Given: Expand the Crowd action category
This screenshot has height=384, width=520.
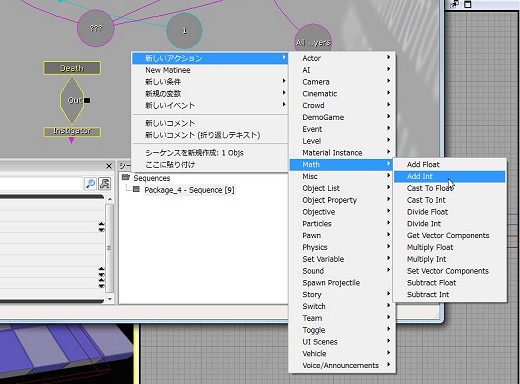Looking at the screenshot, I should tap(342, 105).
